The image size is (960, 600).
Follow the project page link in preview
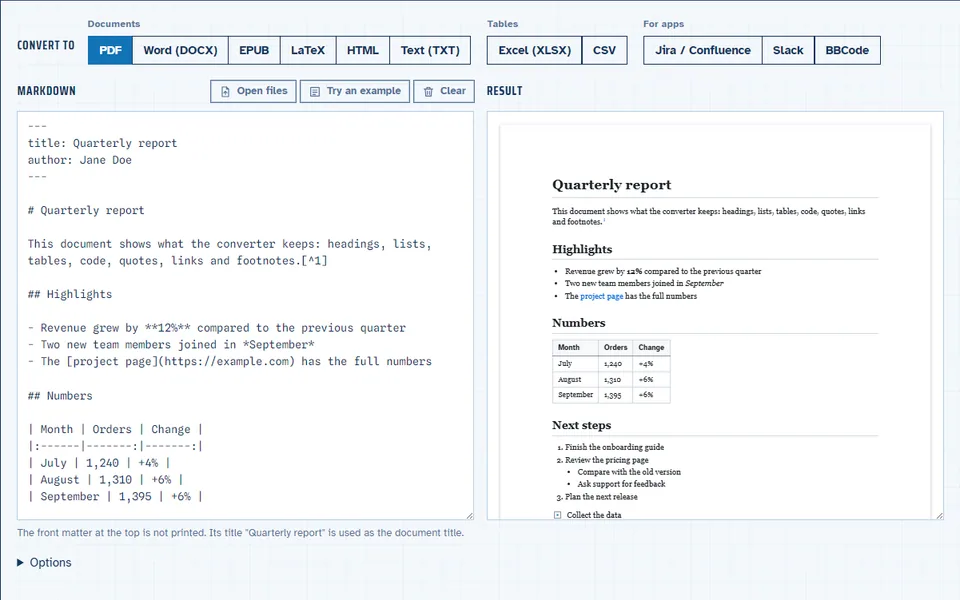[x=601, y=296]
